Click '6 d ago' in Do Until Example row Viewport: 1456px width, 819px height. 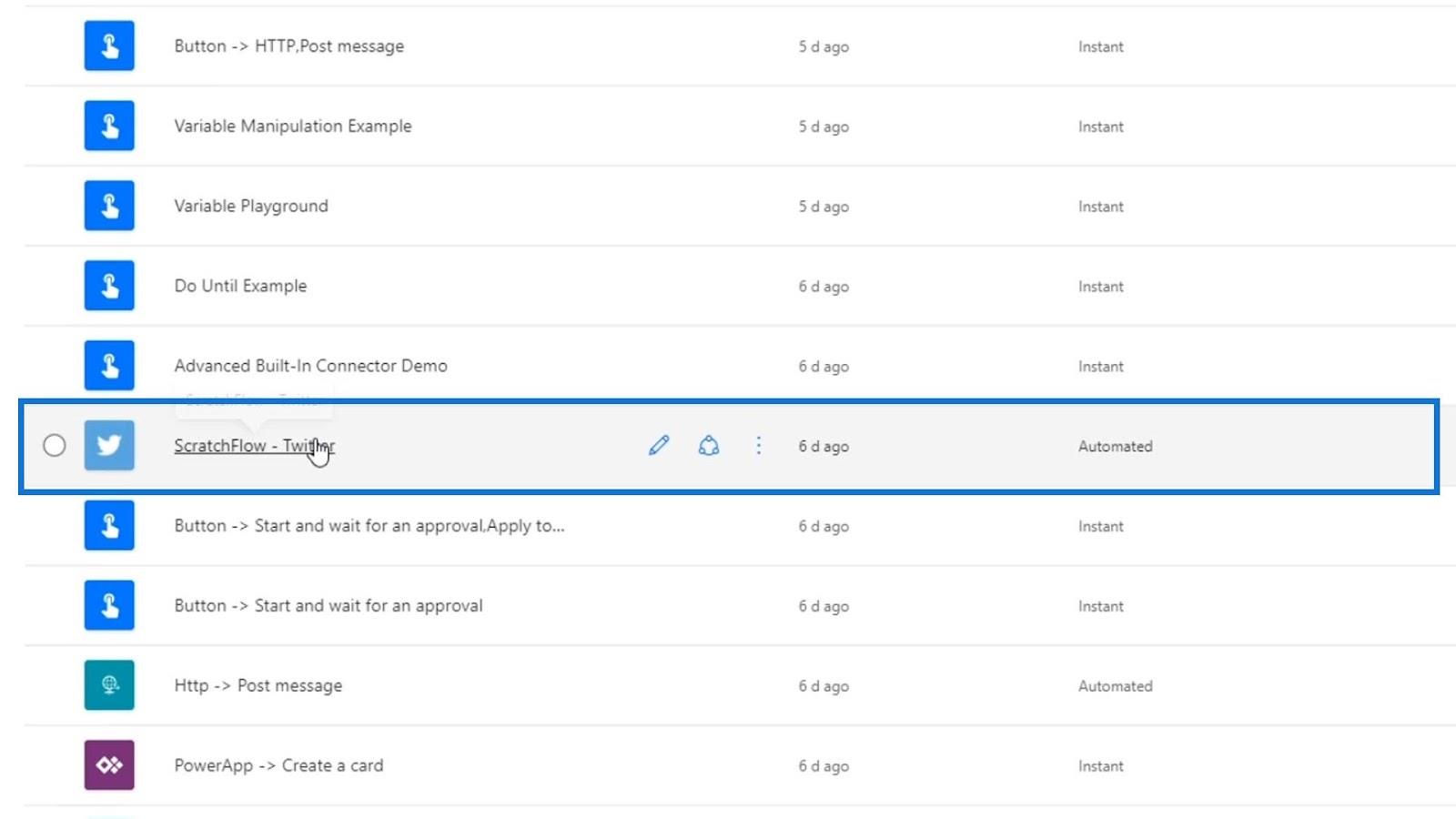click(x=824, y=287)
